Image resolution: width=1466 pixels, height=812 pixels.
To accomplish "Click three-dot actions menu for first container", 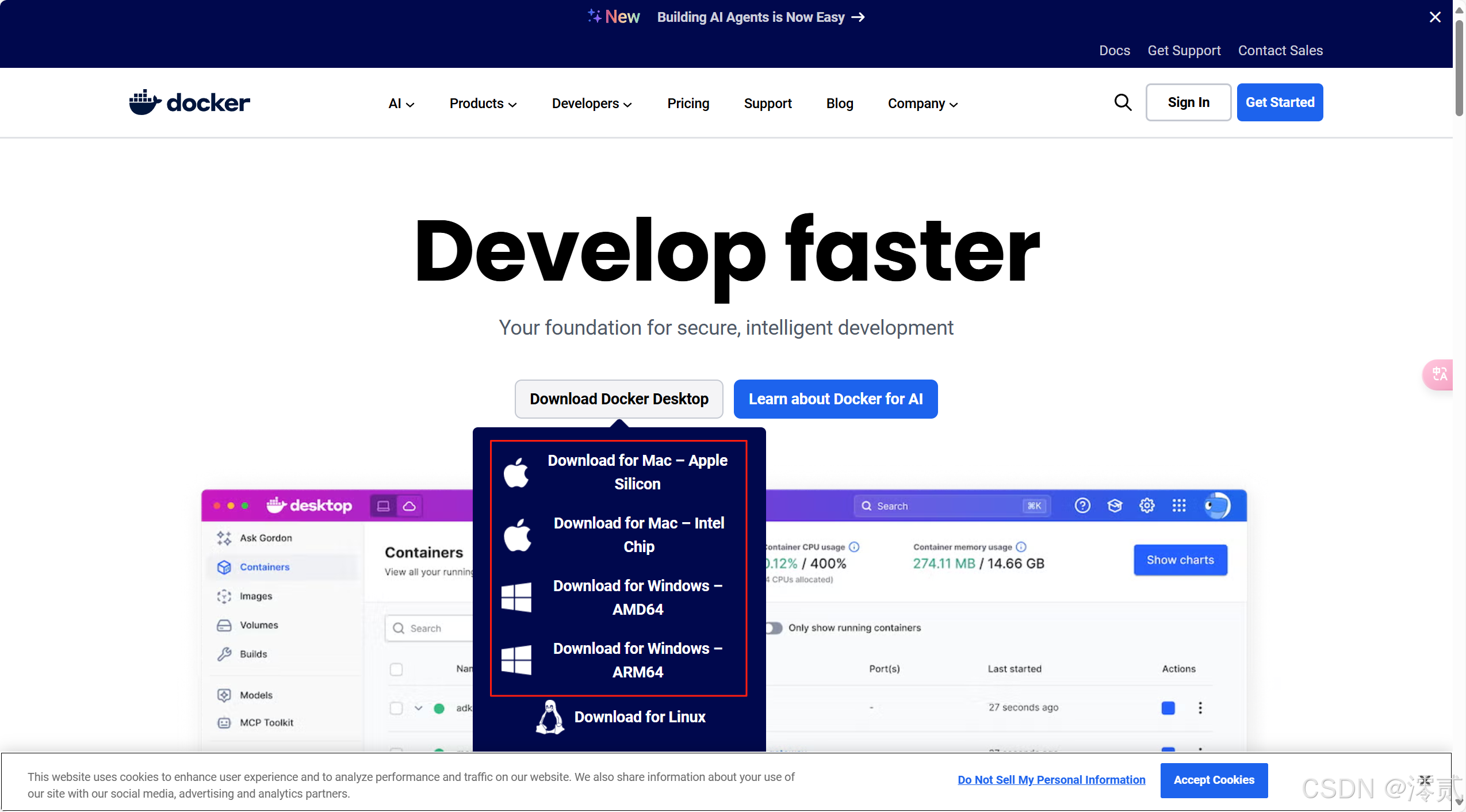I will point(1200,708).
